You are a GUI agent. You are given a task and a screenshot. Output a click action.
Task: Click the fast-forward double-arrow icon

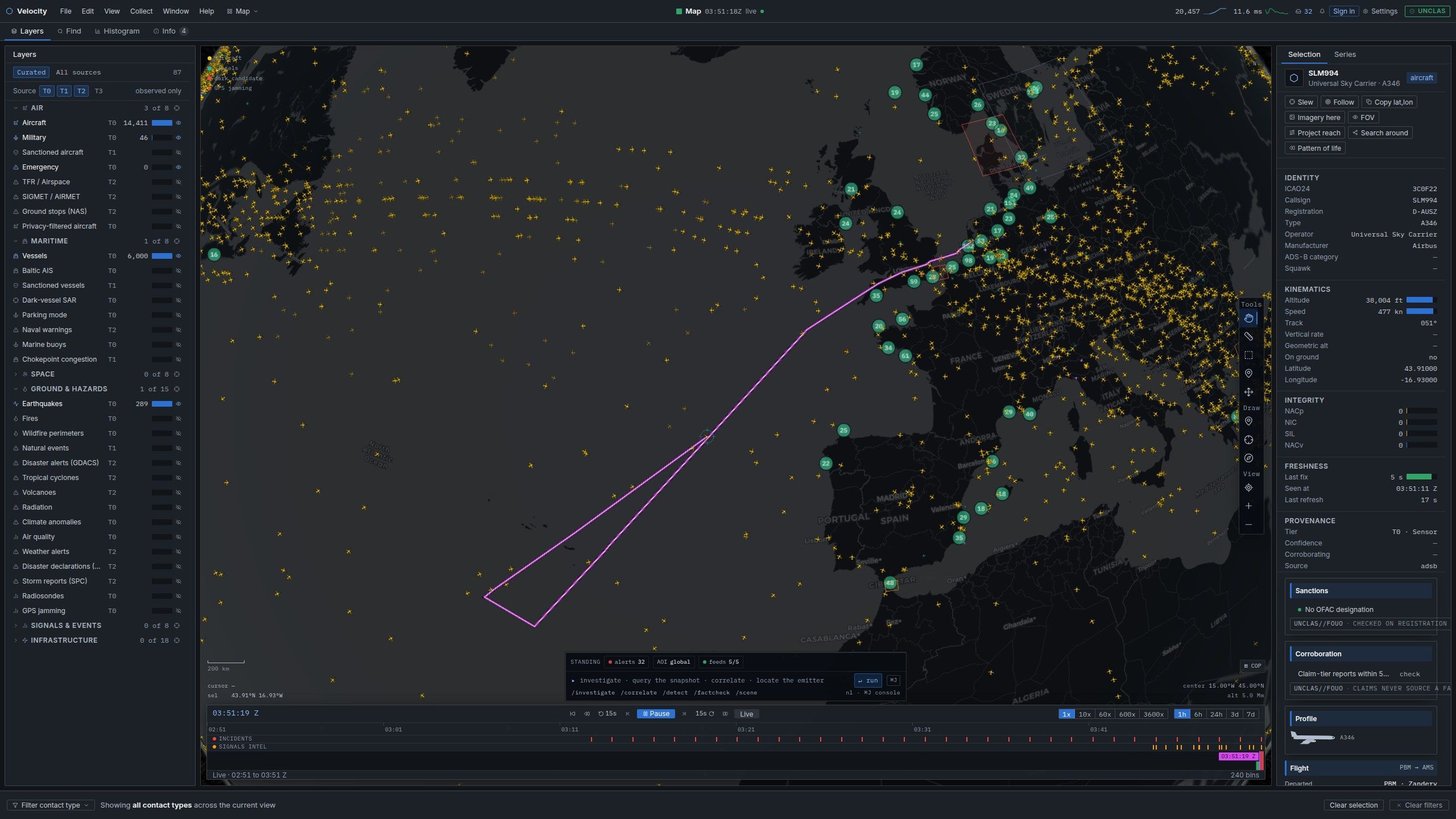tap(725, 714)
